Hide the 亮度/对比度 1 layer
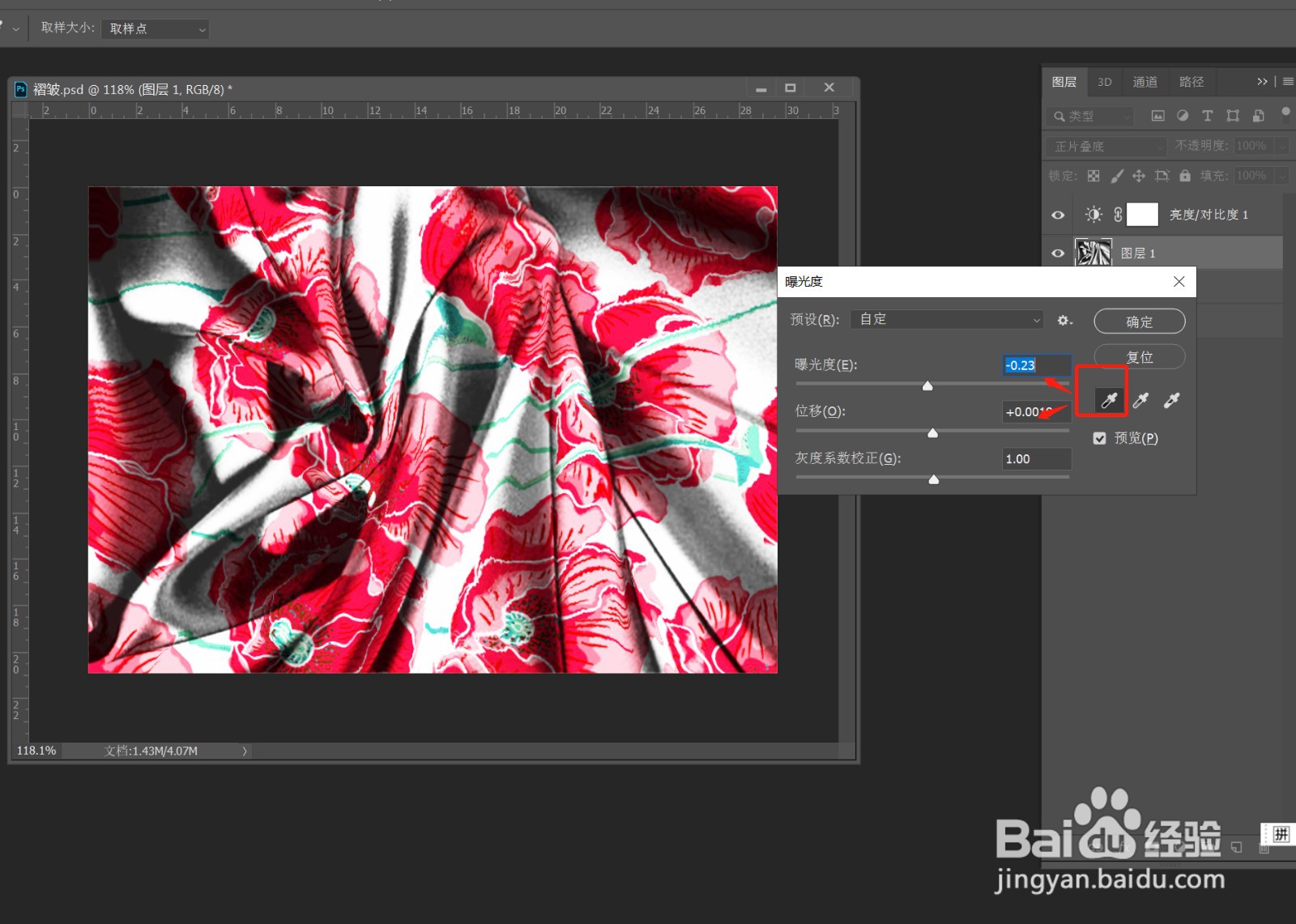 (1058, 215)
